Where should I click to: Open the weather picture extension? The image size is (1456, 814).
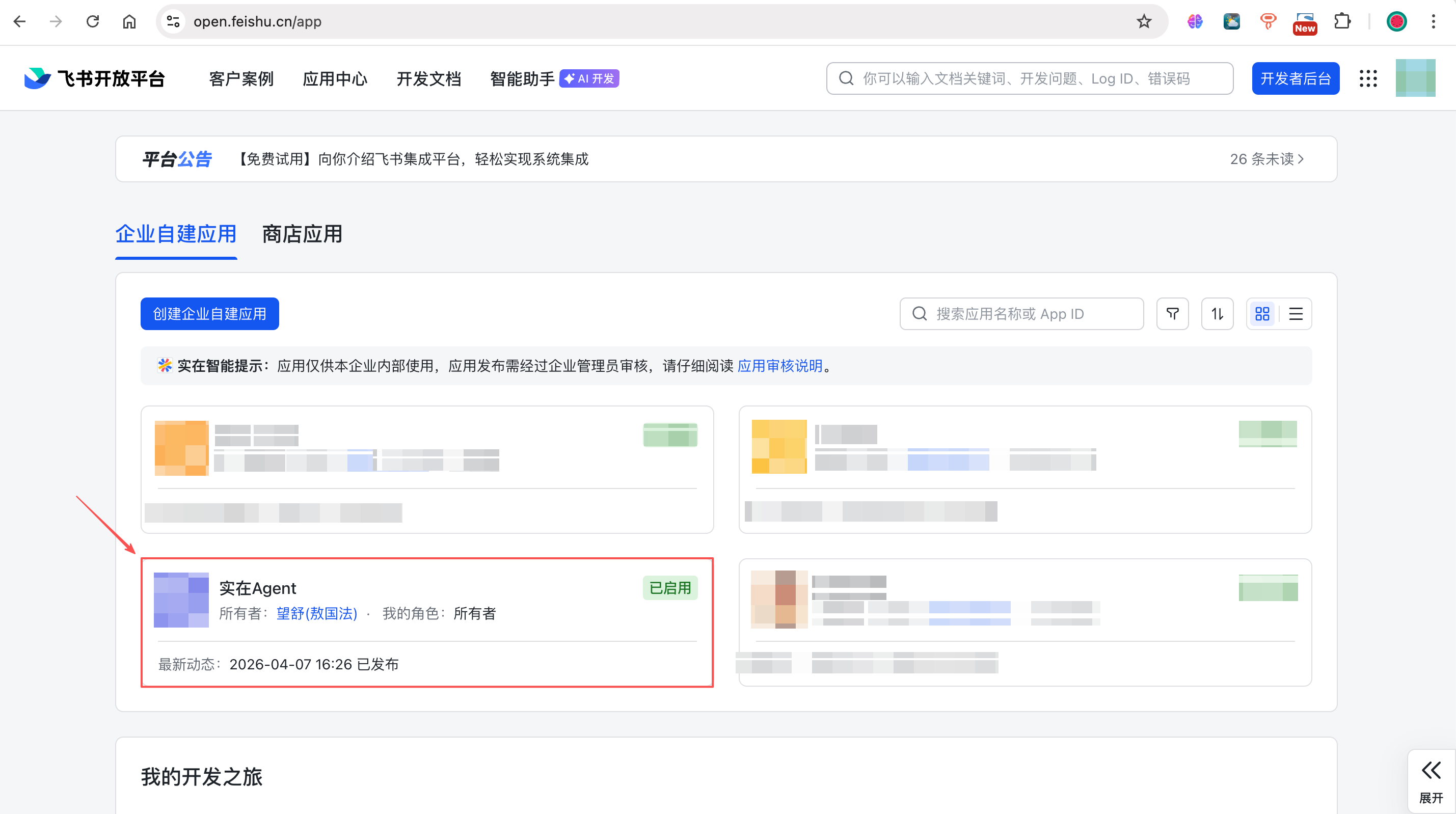1232,21
